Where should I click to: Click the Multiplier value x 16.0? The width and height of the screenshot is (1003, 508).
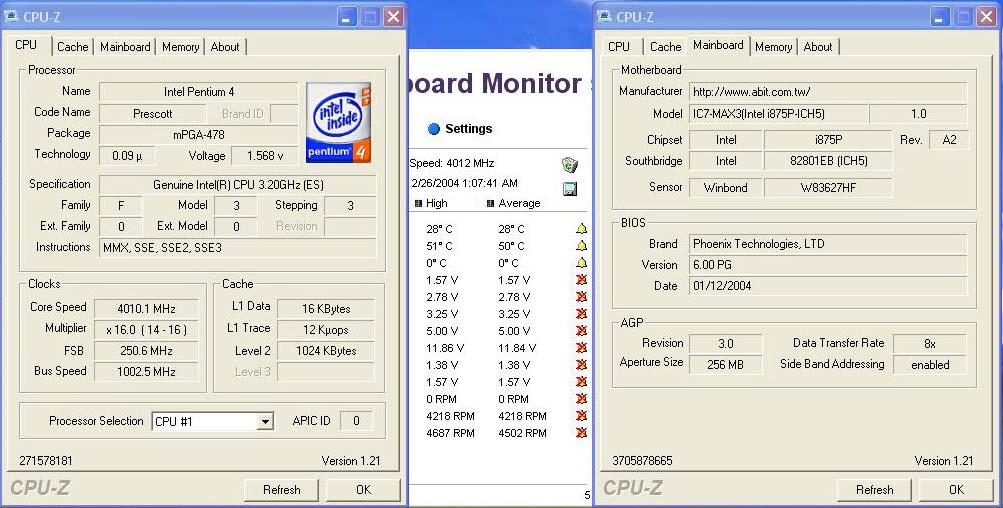[146, 329]
